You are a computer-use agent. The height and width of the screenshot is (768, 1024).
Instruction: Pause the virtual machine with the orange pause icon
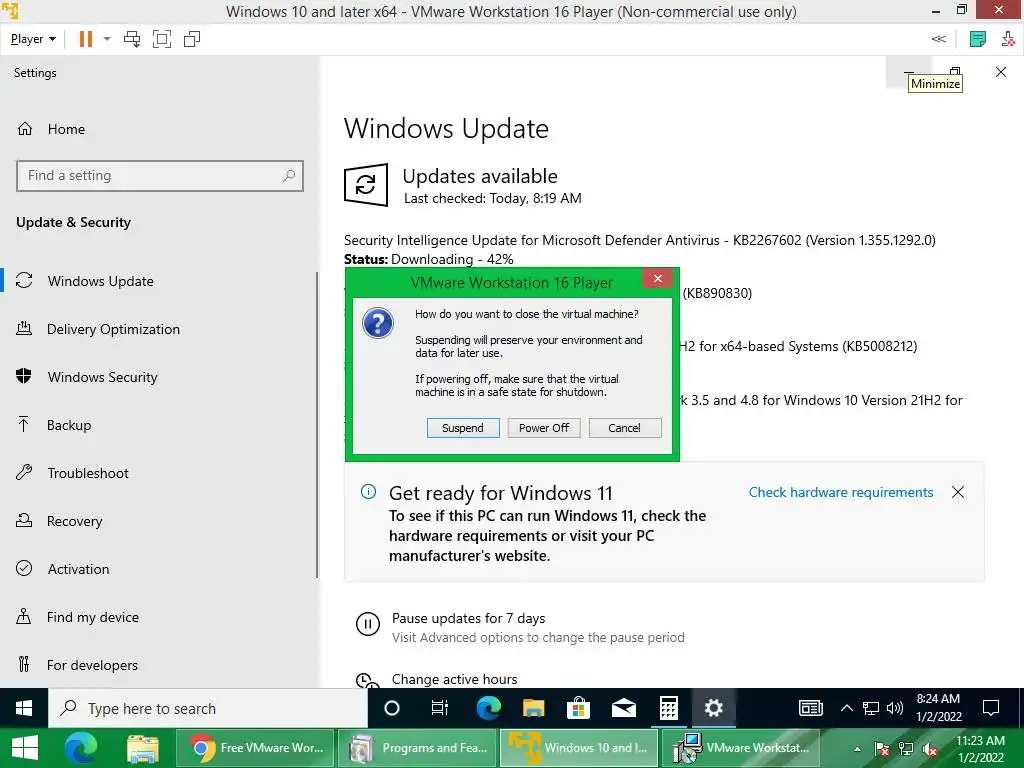[86, 39]
